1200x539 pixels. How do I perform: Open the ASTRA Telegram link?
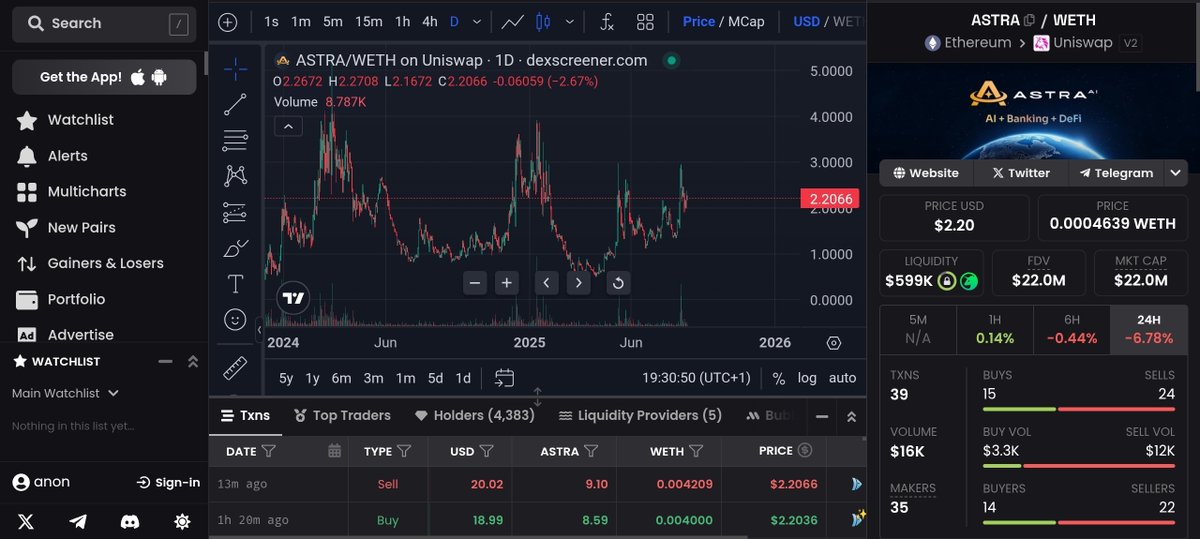(1115, 172)
